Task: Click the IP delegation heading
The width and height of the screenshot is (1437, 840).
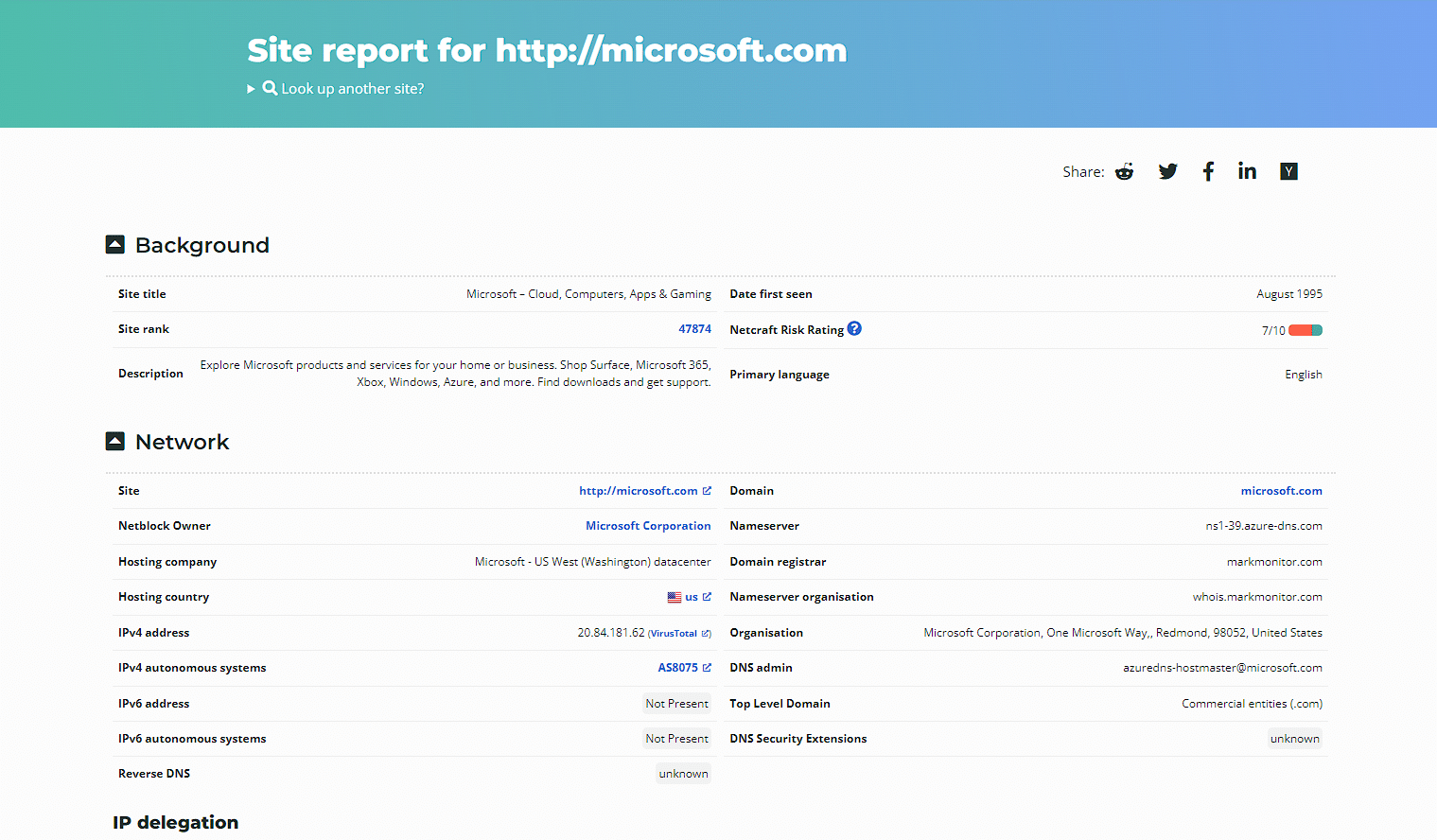Action: pos(175,822)
